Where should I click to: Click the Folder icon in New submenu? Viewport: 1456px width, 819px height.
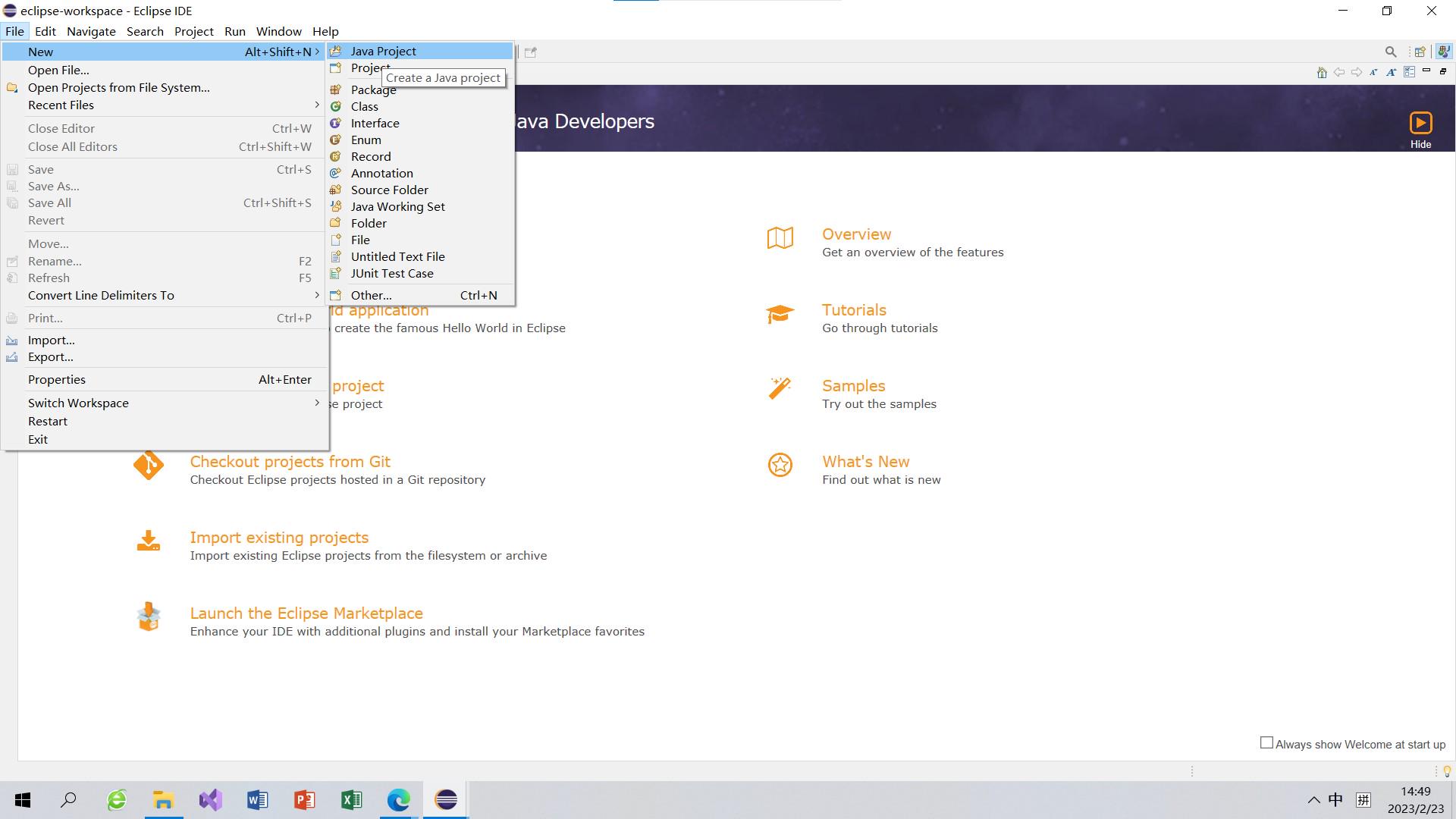click(x=335, y=223)
